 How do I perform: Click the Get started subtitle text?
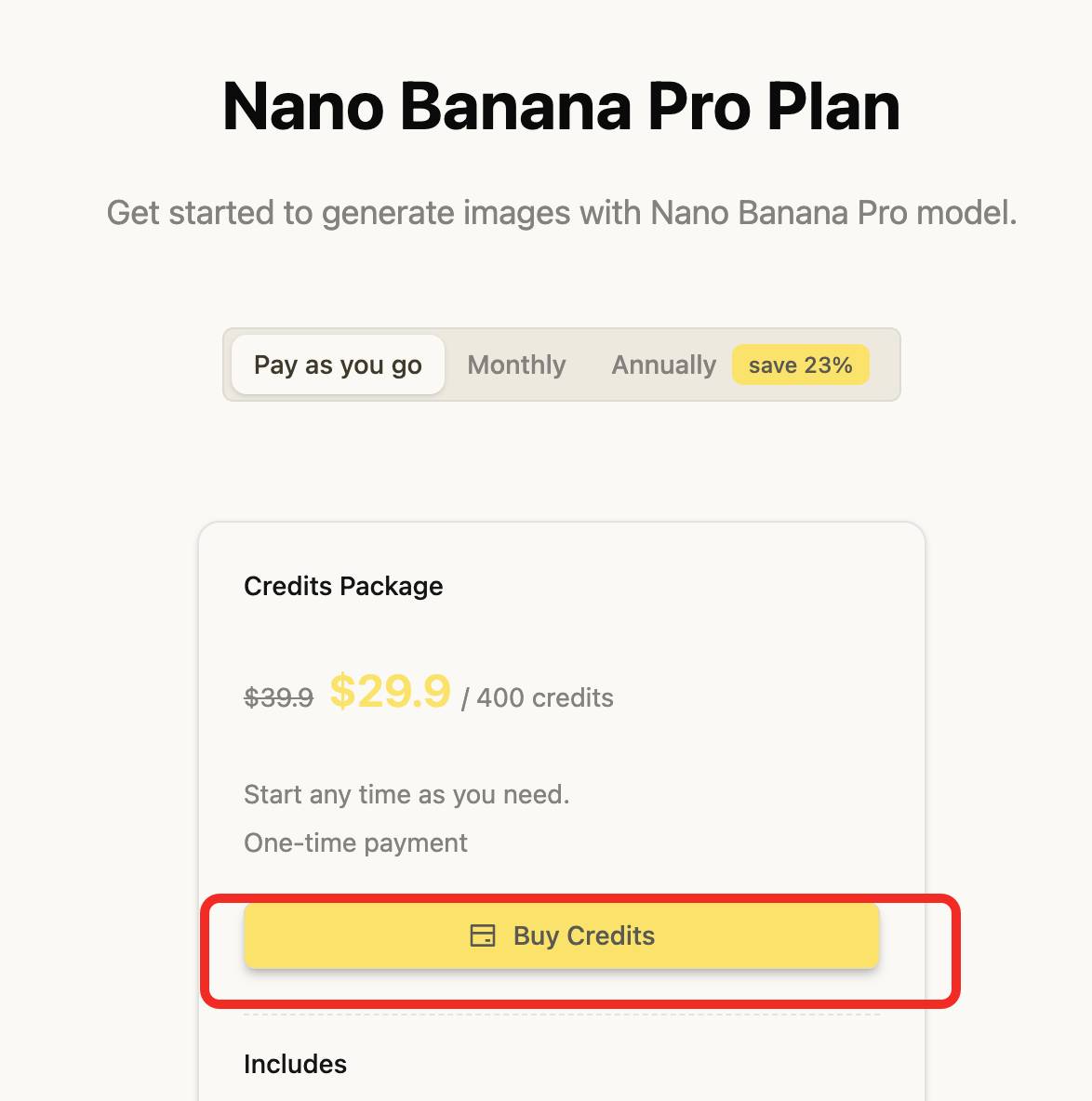(561, 213)
